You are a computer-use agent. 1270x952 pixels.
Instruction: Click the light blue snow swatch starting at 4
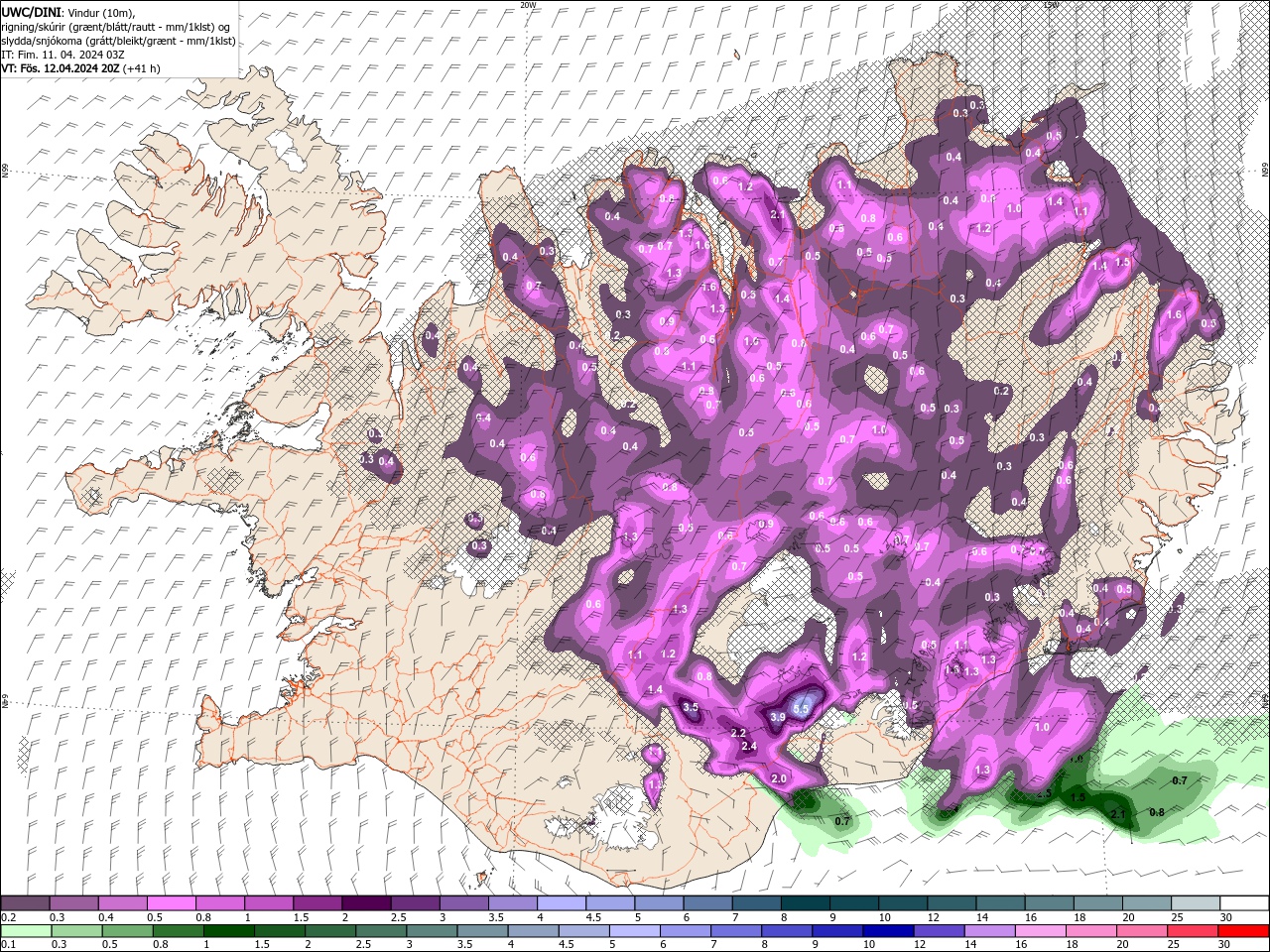(x=561, y=903)
